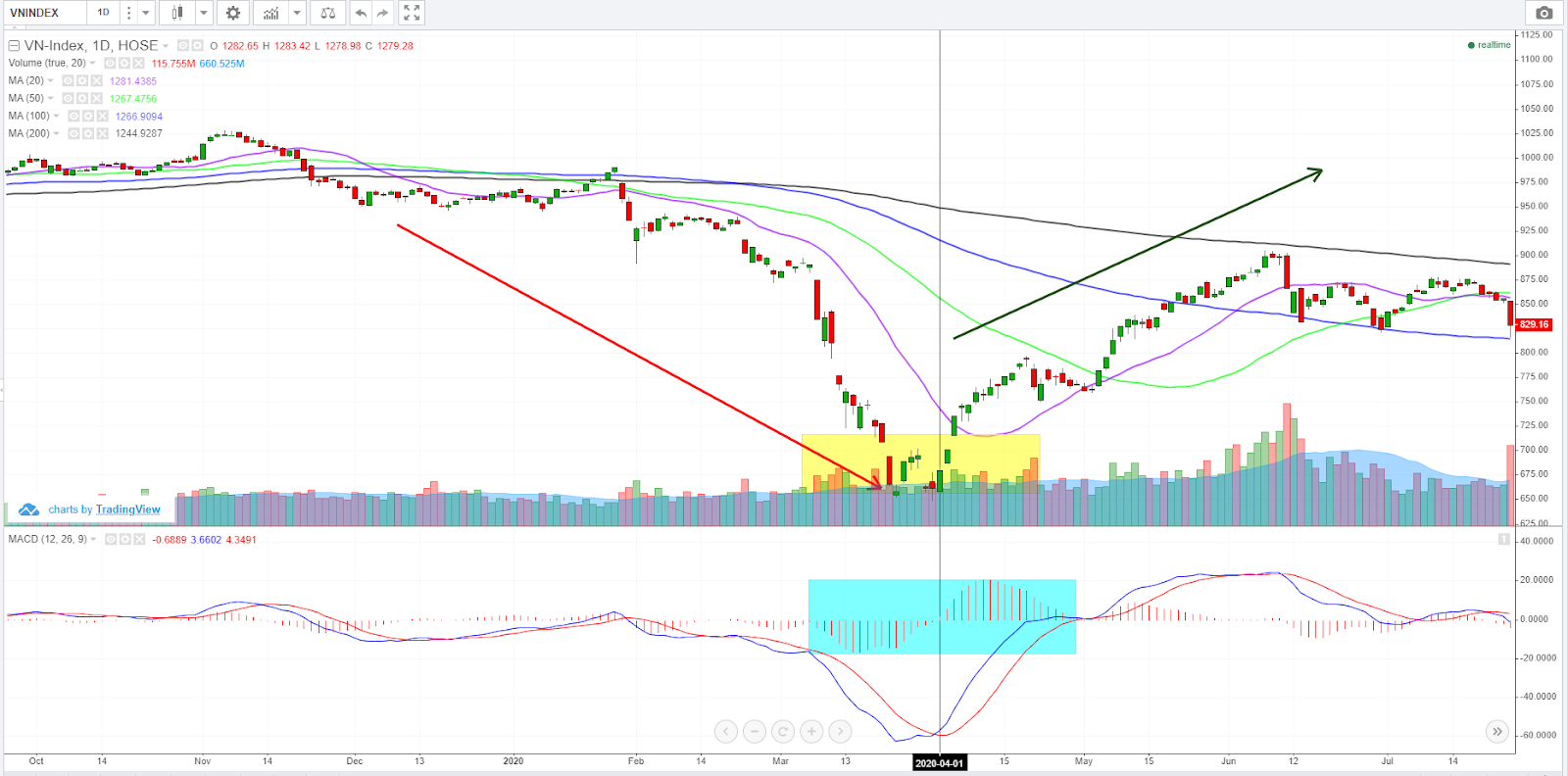The width and height of the screenshot is (1568, 776).
Task: Remove the Volume indicator
Action: tap(138, 63)
